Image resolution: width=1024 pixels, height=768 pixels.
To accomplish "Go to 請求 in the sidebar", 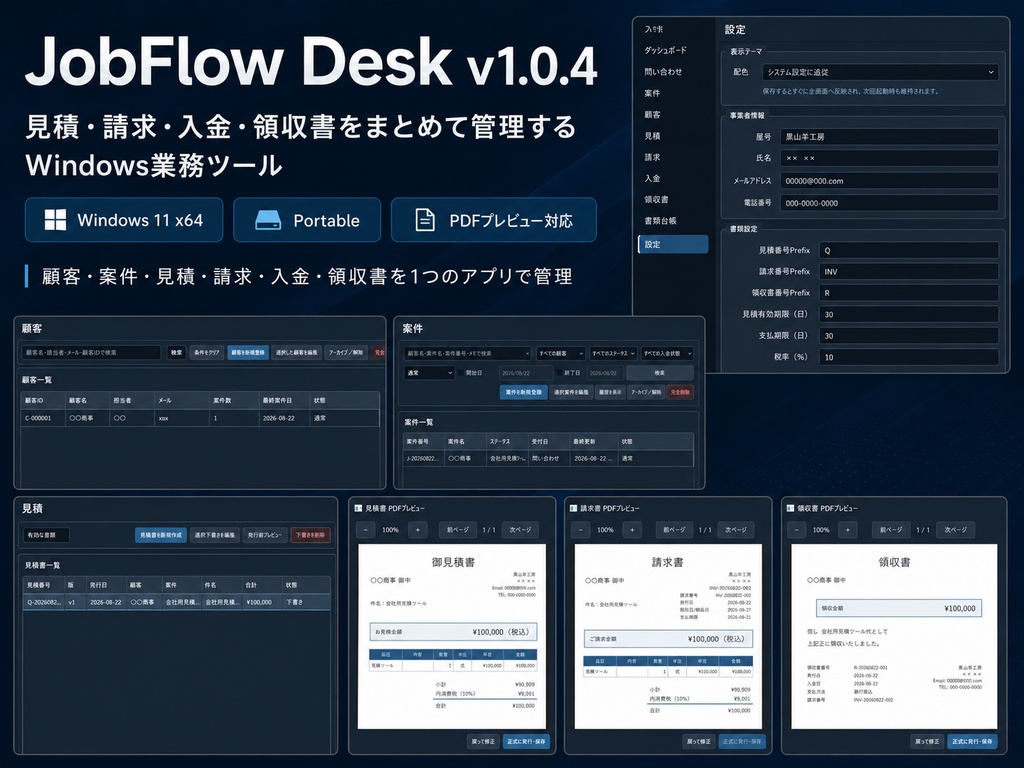I will coord(652,157).
